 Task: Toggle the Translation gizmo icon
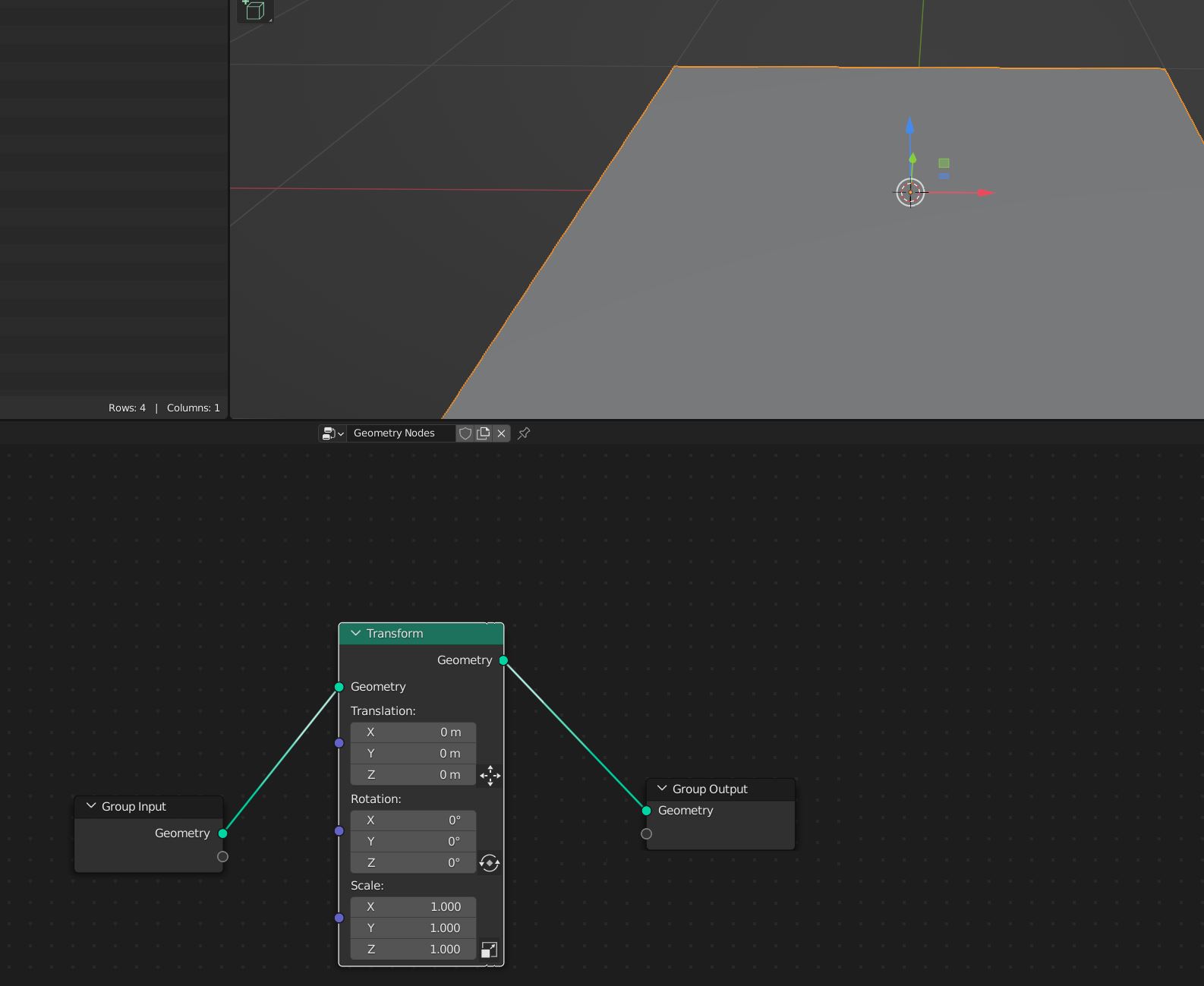[x=490, y=775]
